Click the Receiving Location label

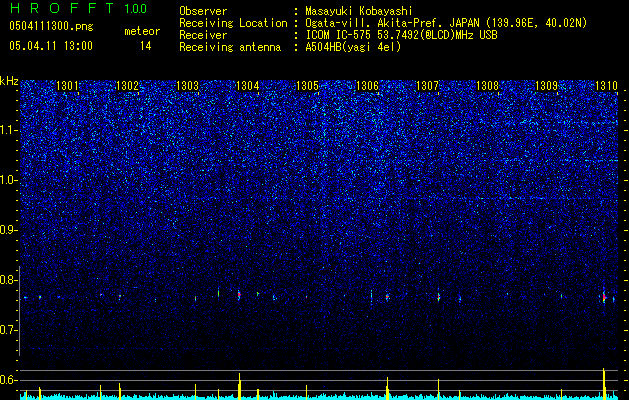pos(233,24)
